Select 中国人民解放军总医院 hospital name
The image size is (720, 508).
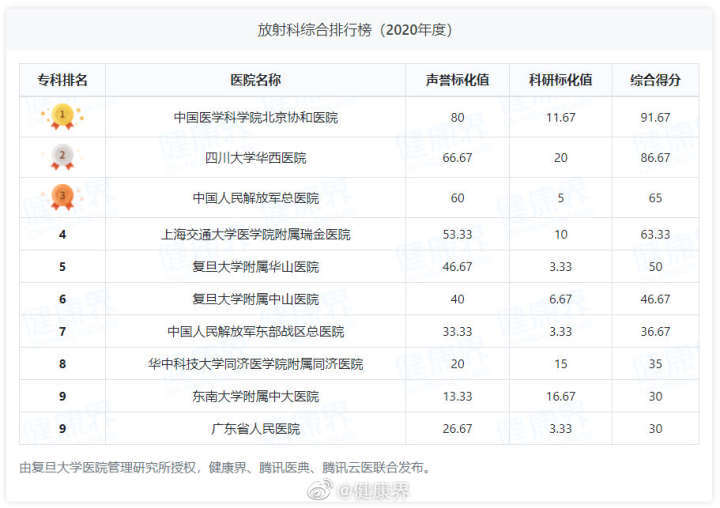coord(256,198)
